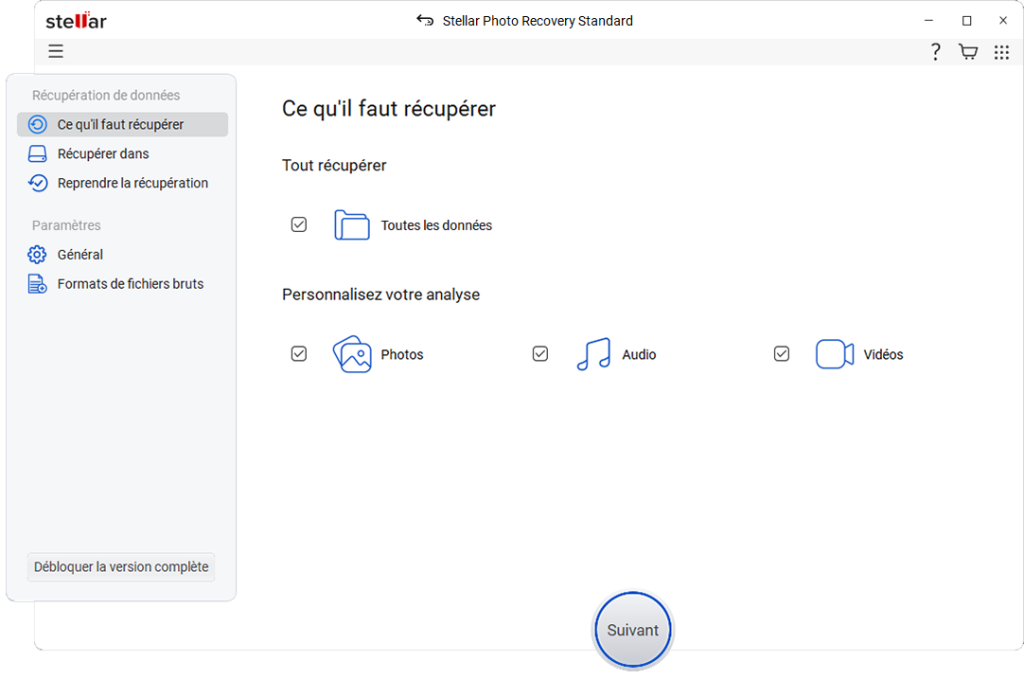Viewport: 1024px width, 679px height.
Task: Click the shopping cart buy icon
Action: point(968,52)
